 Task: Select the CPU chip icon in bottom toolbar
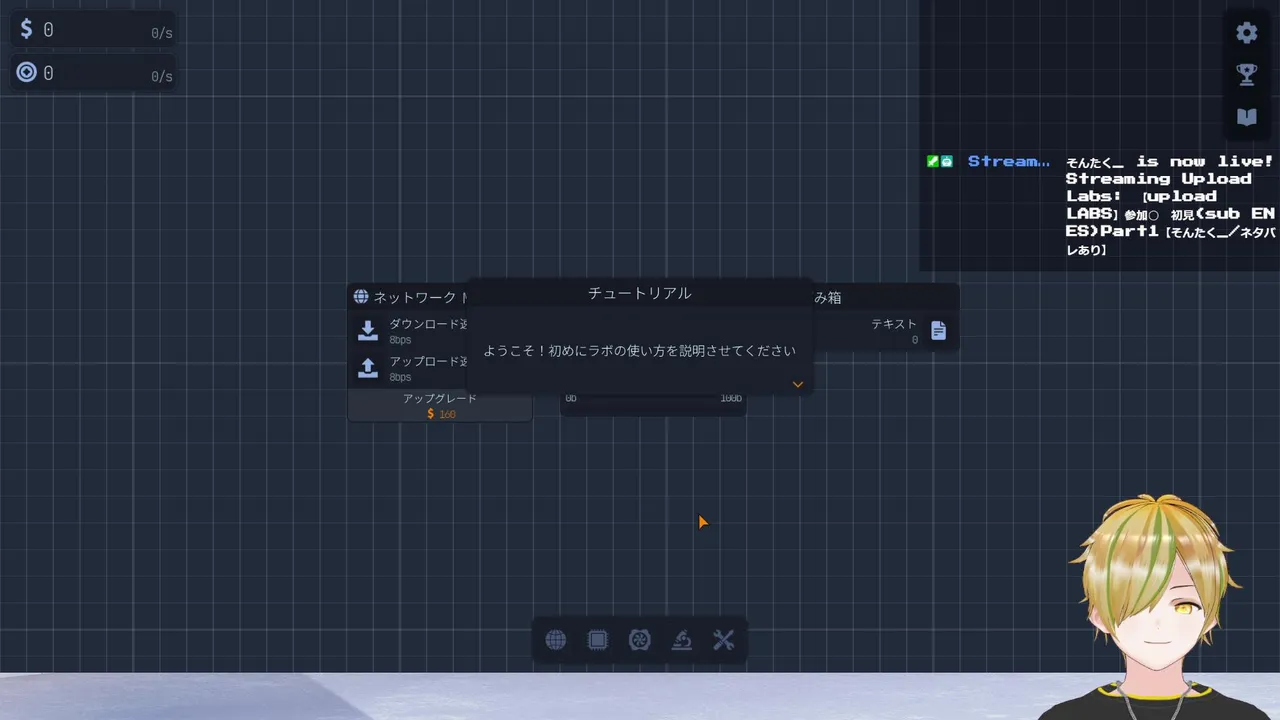coord(598,640)
